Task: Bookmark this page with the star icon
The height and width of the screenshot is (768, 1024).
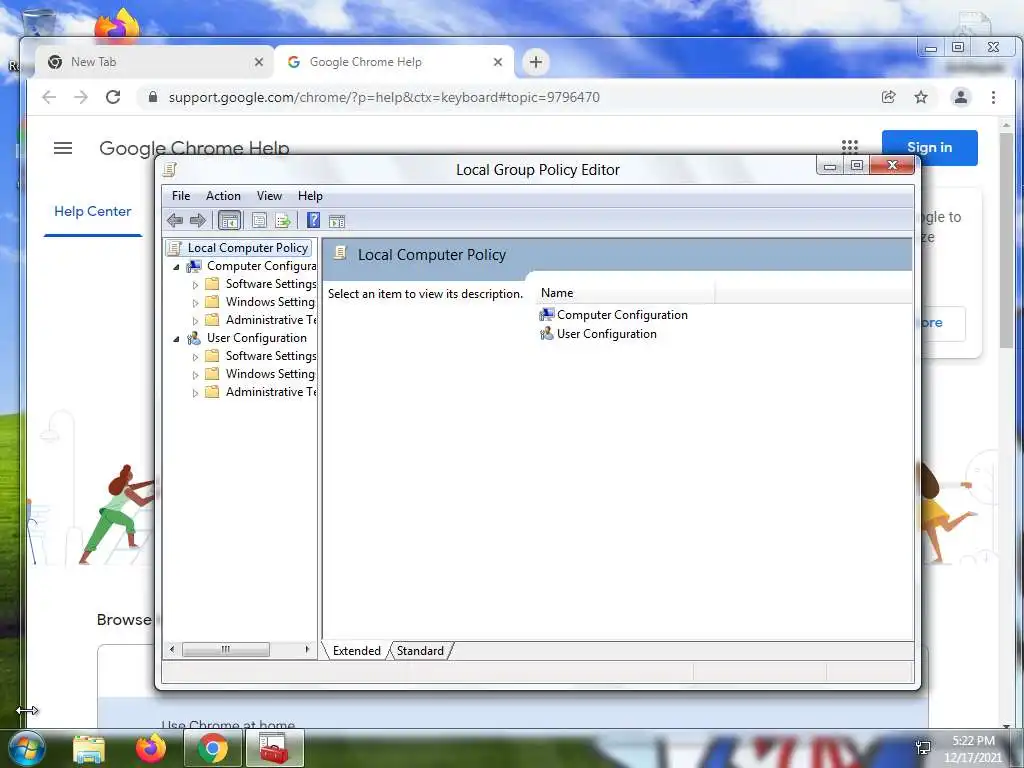Action: pos(921,97)
